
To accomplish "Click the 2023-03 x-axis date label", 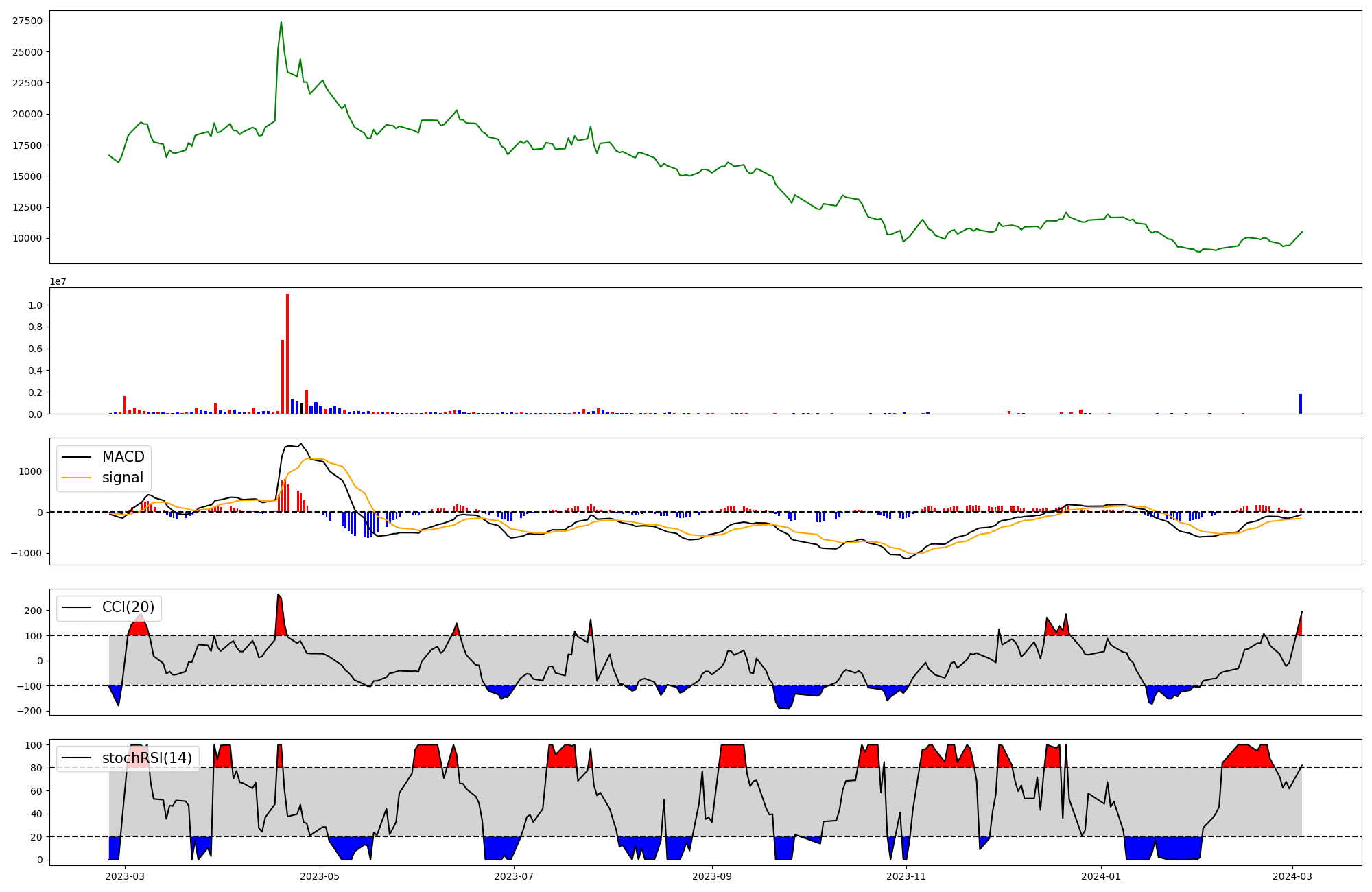I will point(125,876).
